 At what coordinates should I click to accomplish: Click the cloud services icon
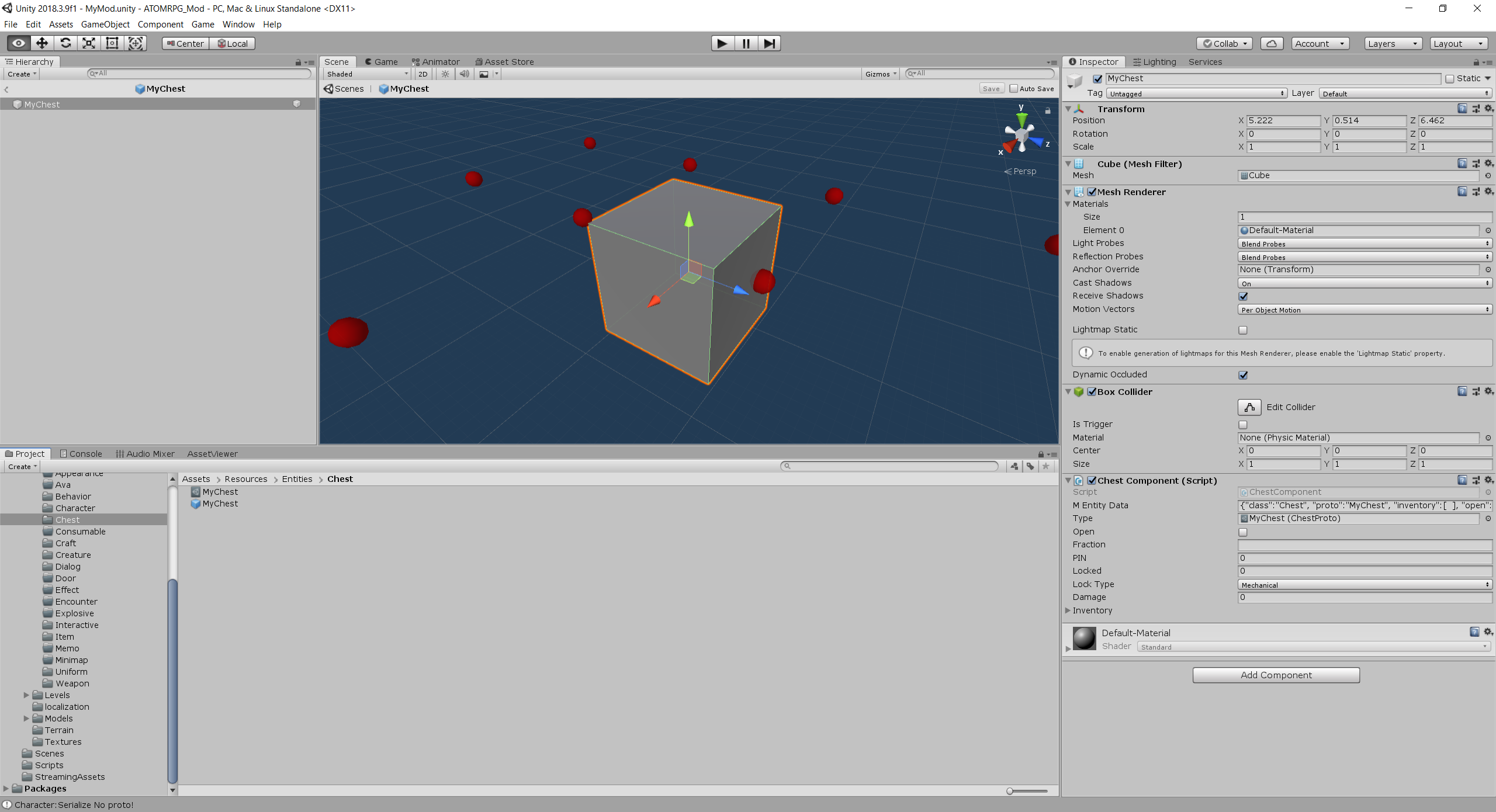tap(1272, 44)
